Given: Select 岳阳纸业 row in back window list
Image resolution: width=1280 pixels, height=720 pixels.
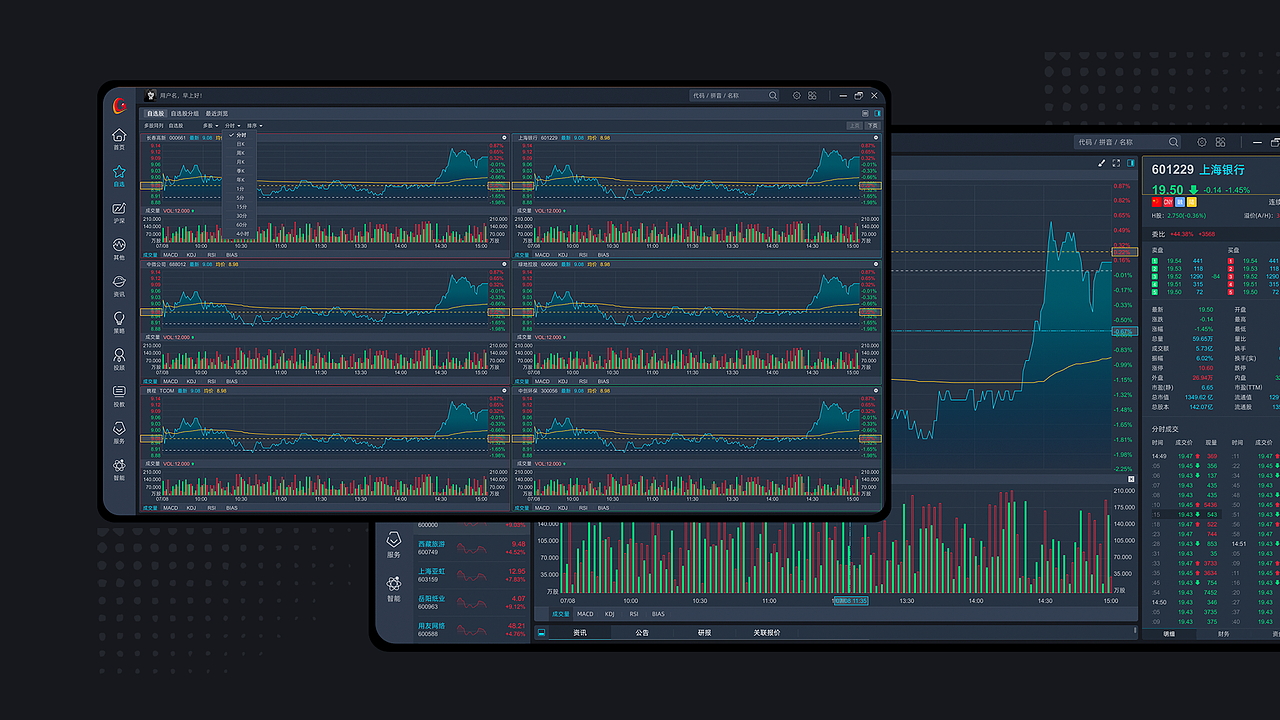Looking at the screenshot, I should point(472,602).
